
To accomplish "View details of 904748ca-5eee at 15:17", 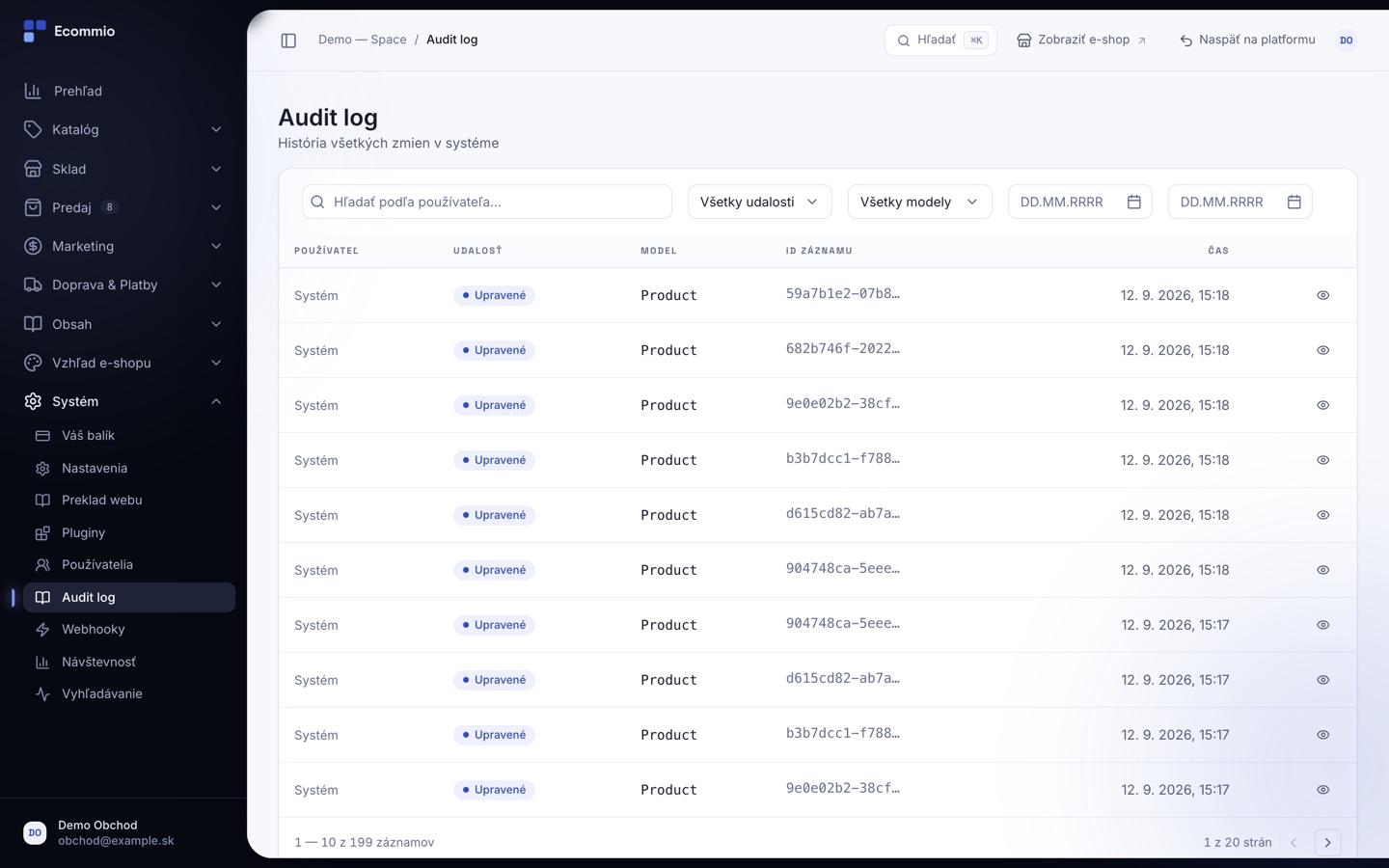I will pyautogui.click(x=1323, y=625).
